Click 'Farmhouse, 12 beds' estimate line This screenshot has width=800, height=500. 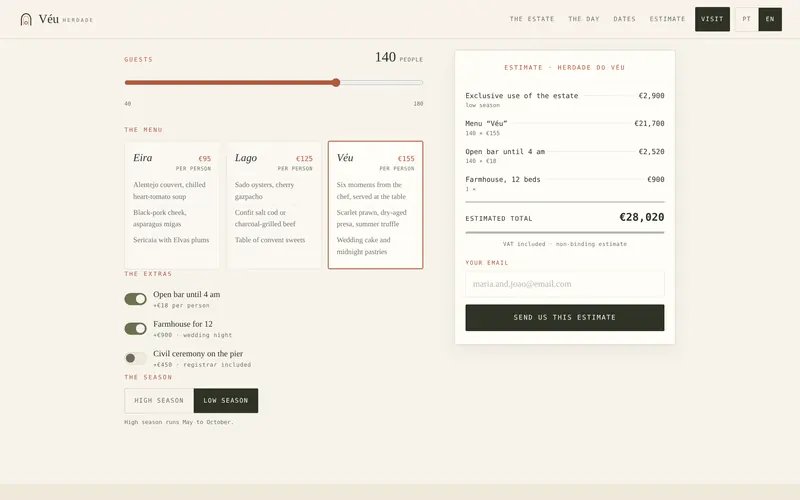(565, 184)
